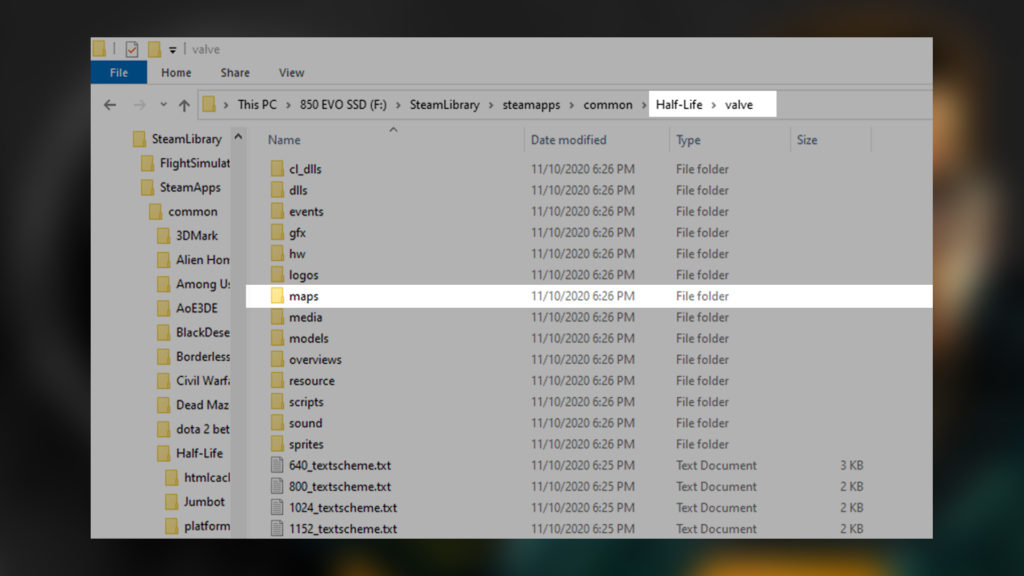Select 1152_textscheme.txt file icon

pos(277,528)
